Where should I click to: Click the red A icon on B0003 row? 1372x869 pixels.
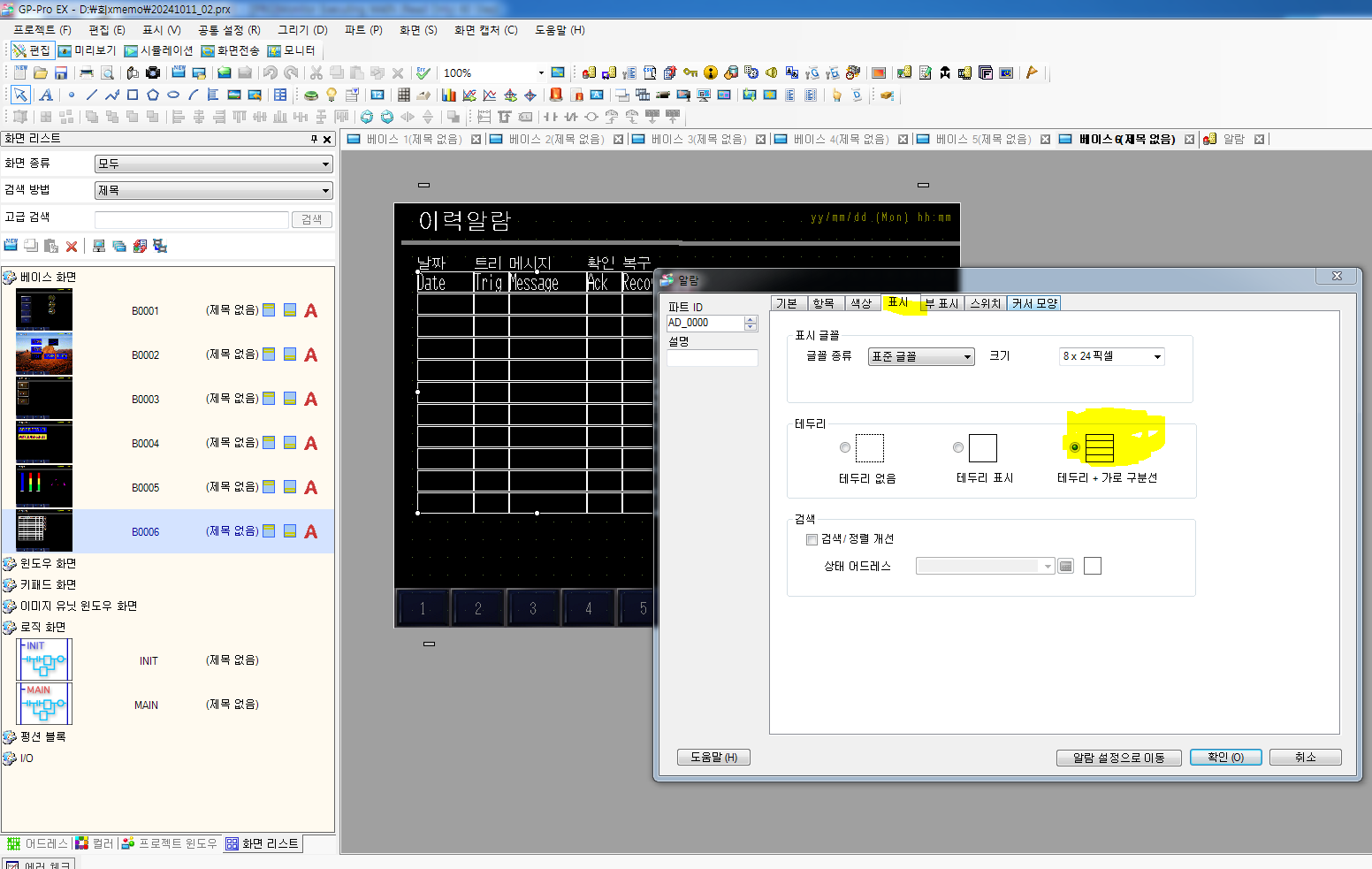pos(311,399)
